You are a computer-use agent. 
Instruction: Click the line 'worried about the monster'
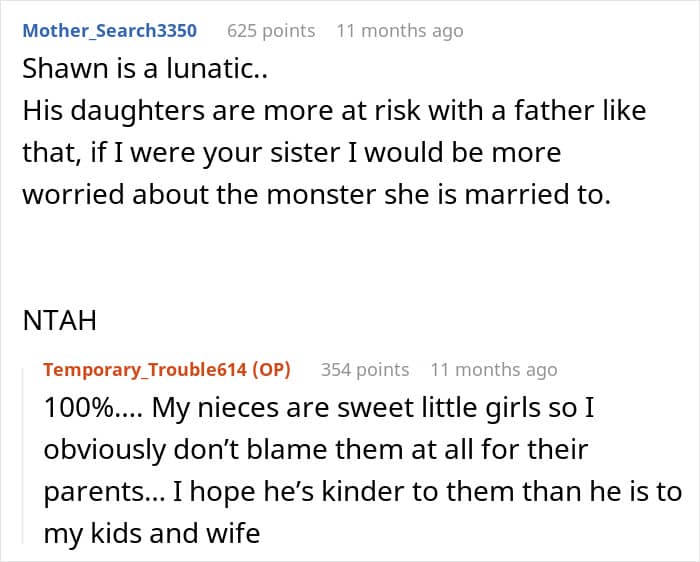[x=315, y=195]
